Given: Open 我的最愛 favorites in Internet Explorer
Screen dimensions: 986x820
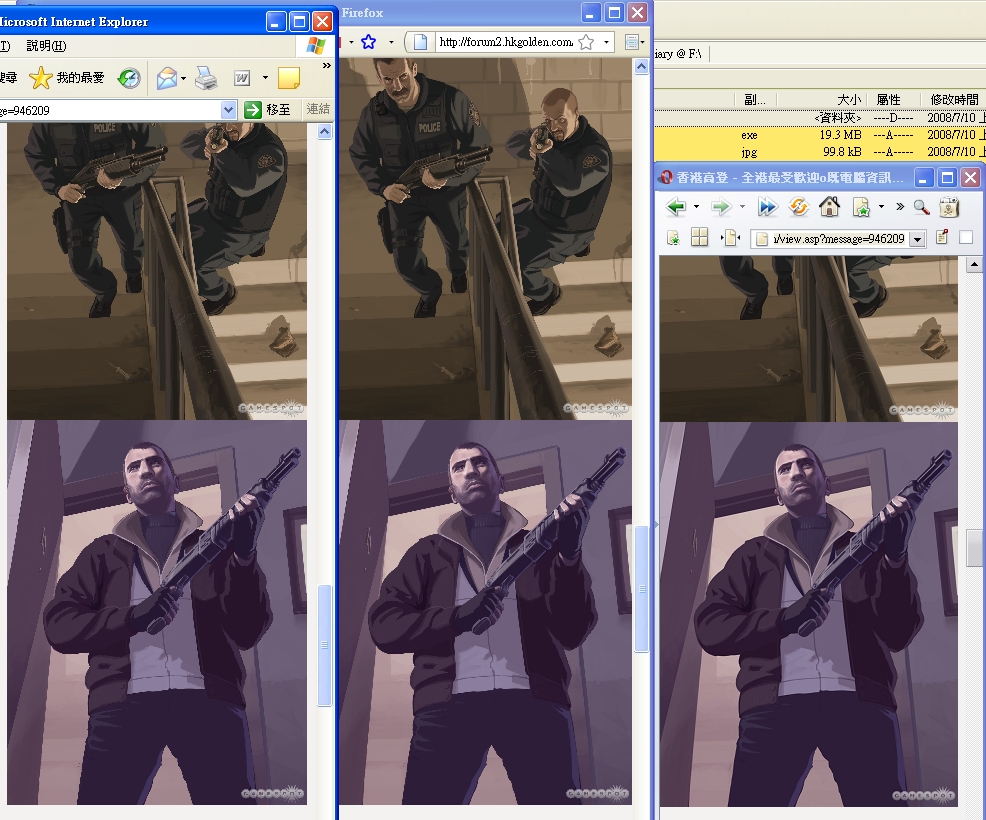Looking at the screenshot, I should pyautogui.click(x=67, y=78).
